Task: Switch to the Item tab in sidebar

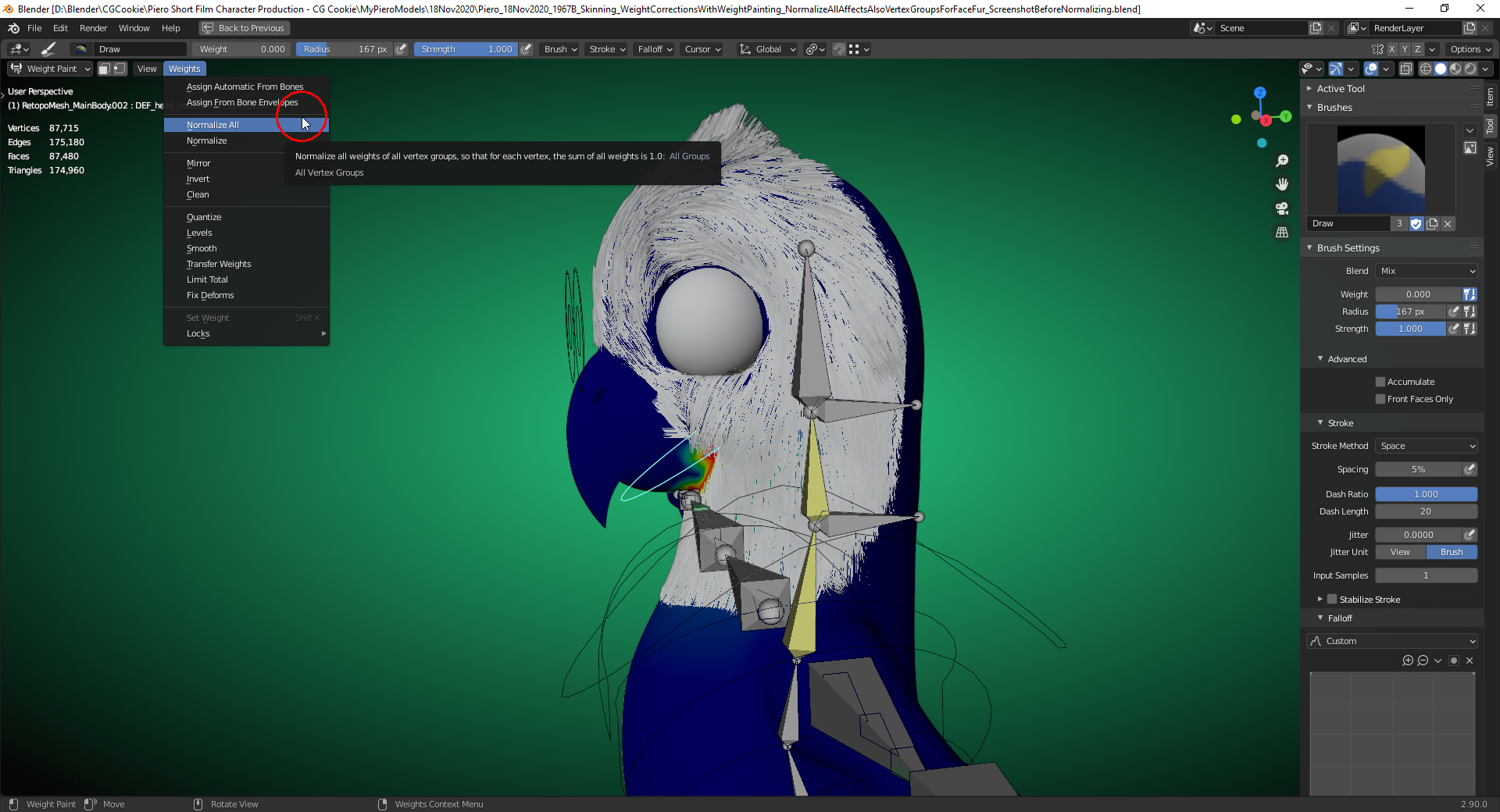Action: tap(1491, 97)
